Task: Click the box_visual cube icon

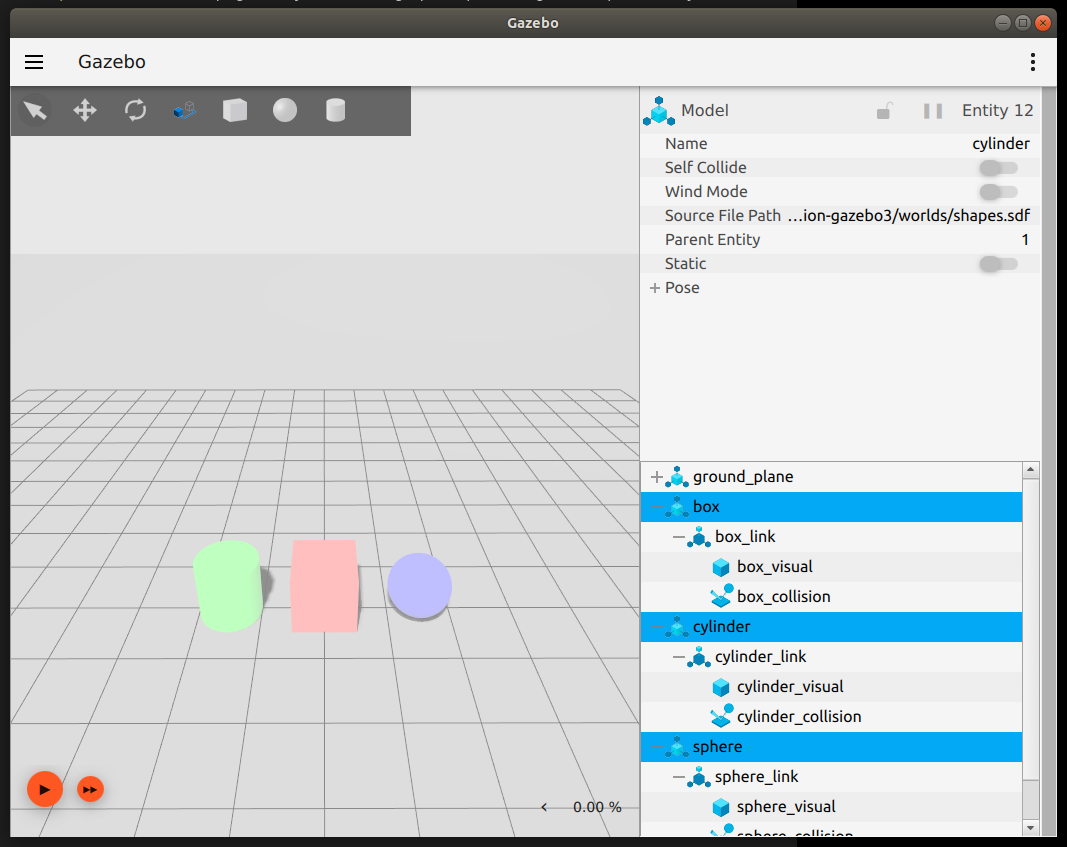Action: pyautogui.click(x=721, y=567)
